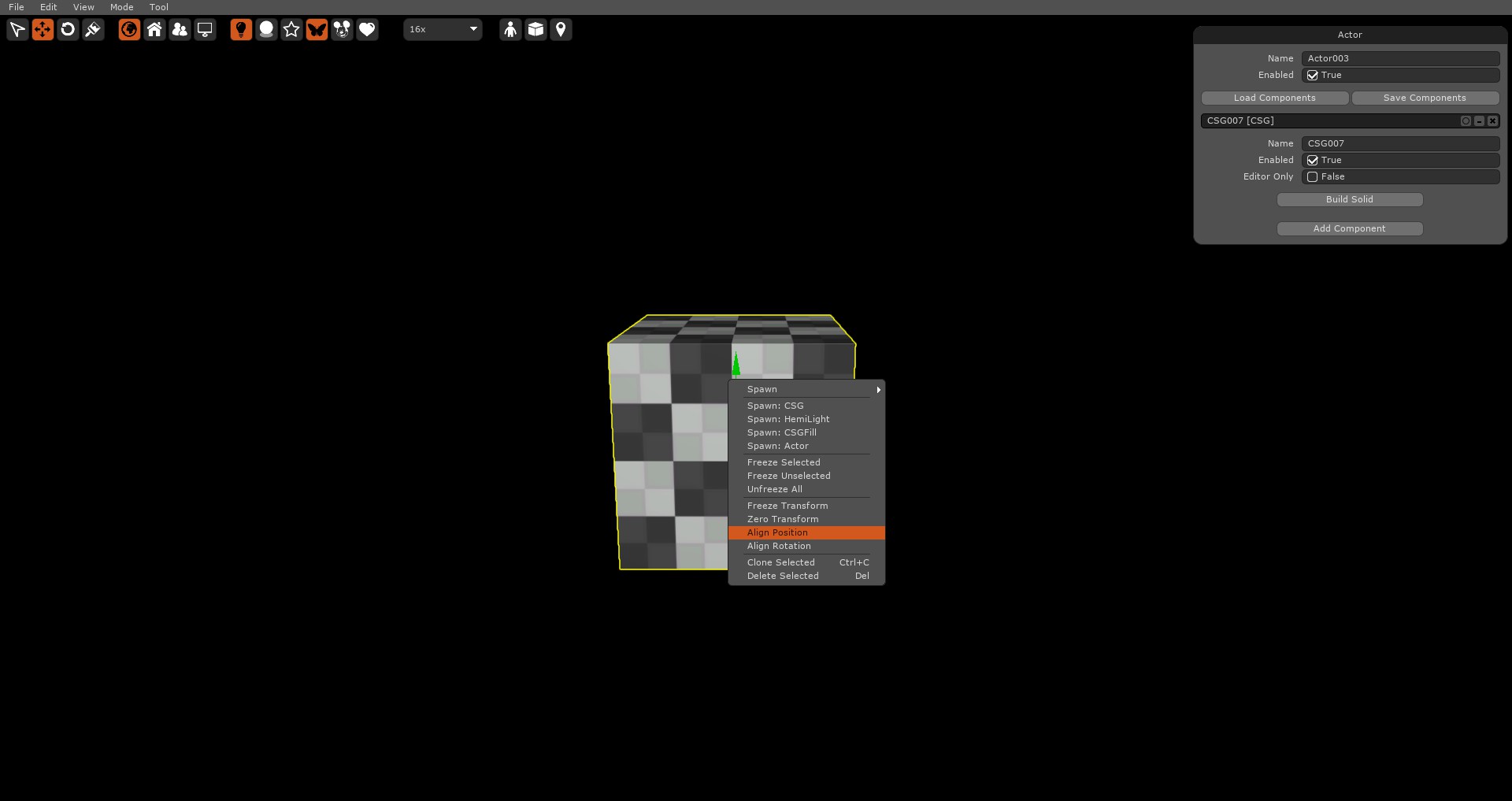Click the house icon in toolbar
This screenshot has width=1512, height=801.
coord(154,30)
